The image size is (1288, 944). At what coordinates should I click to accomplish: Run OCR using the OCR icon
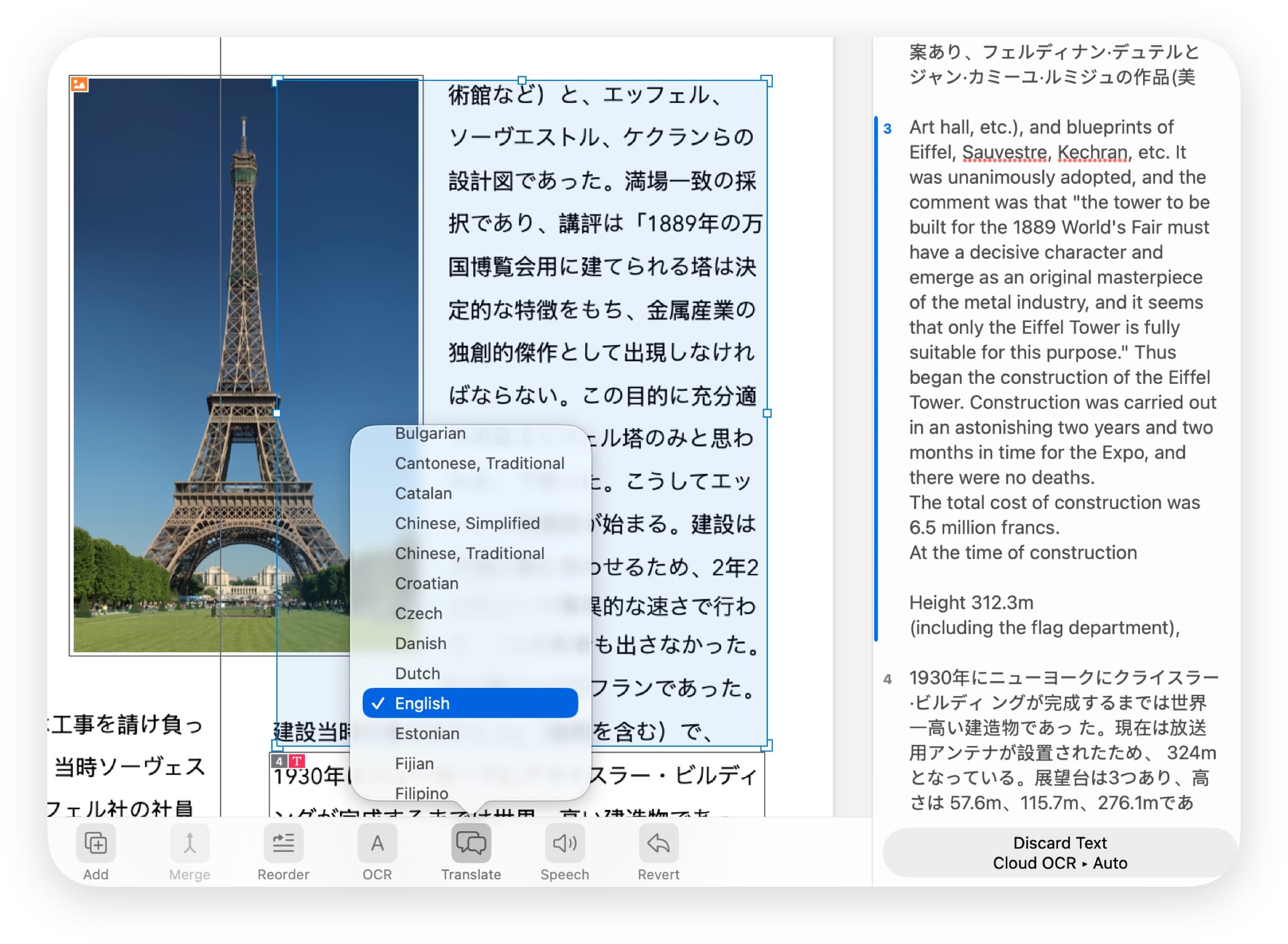(376, 843)
